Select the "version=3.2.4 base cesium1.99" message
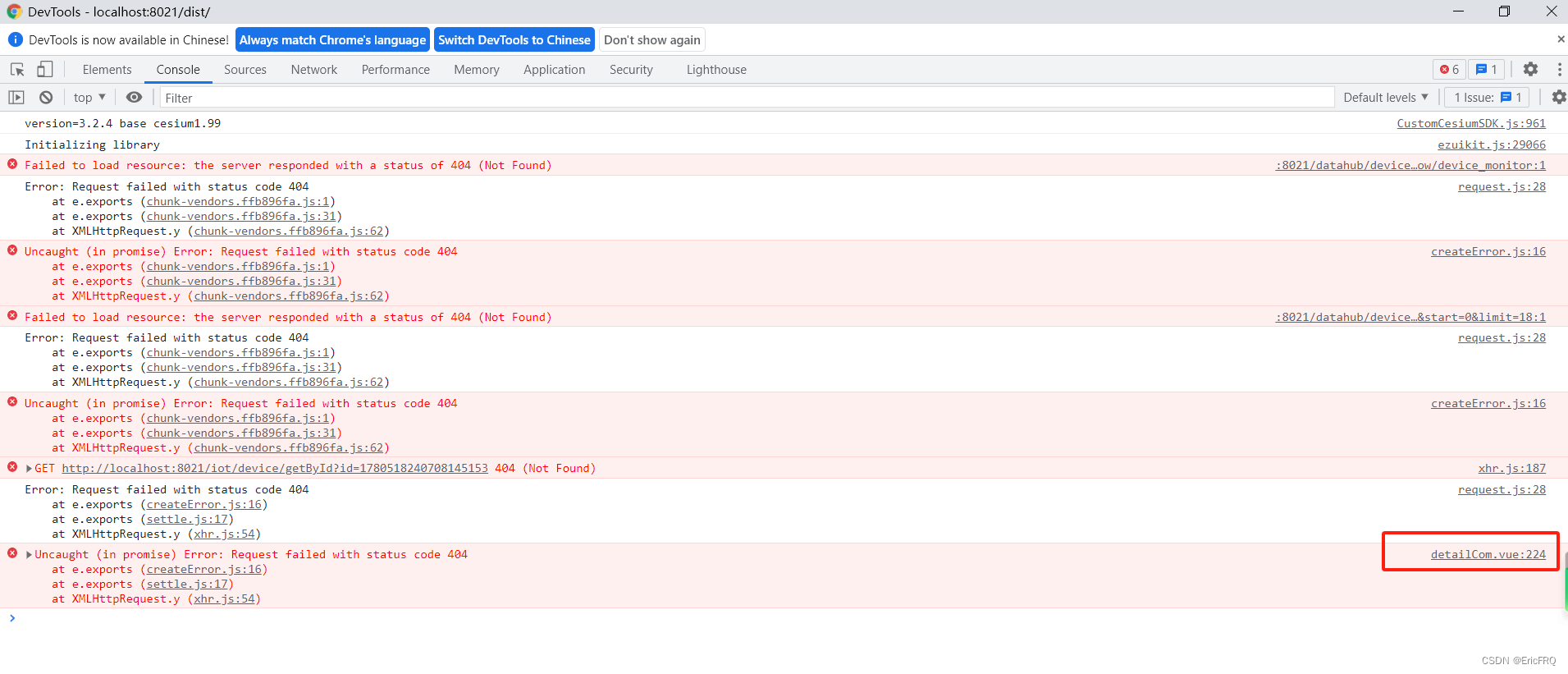The width and height of the screenshot is (1568, 674). [122, 124]
